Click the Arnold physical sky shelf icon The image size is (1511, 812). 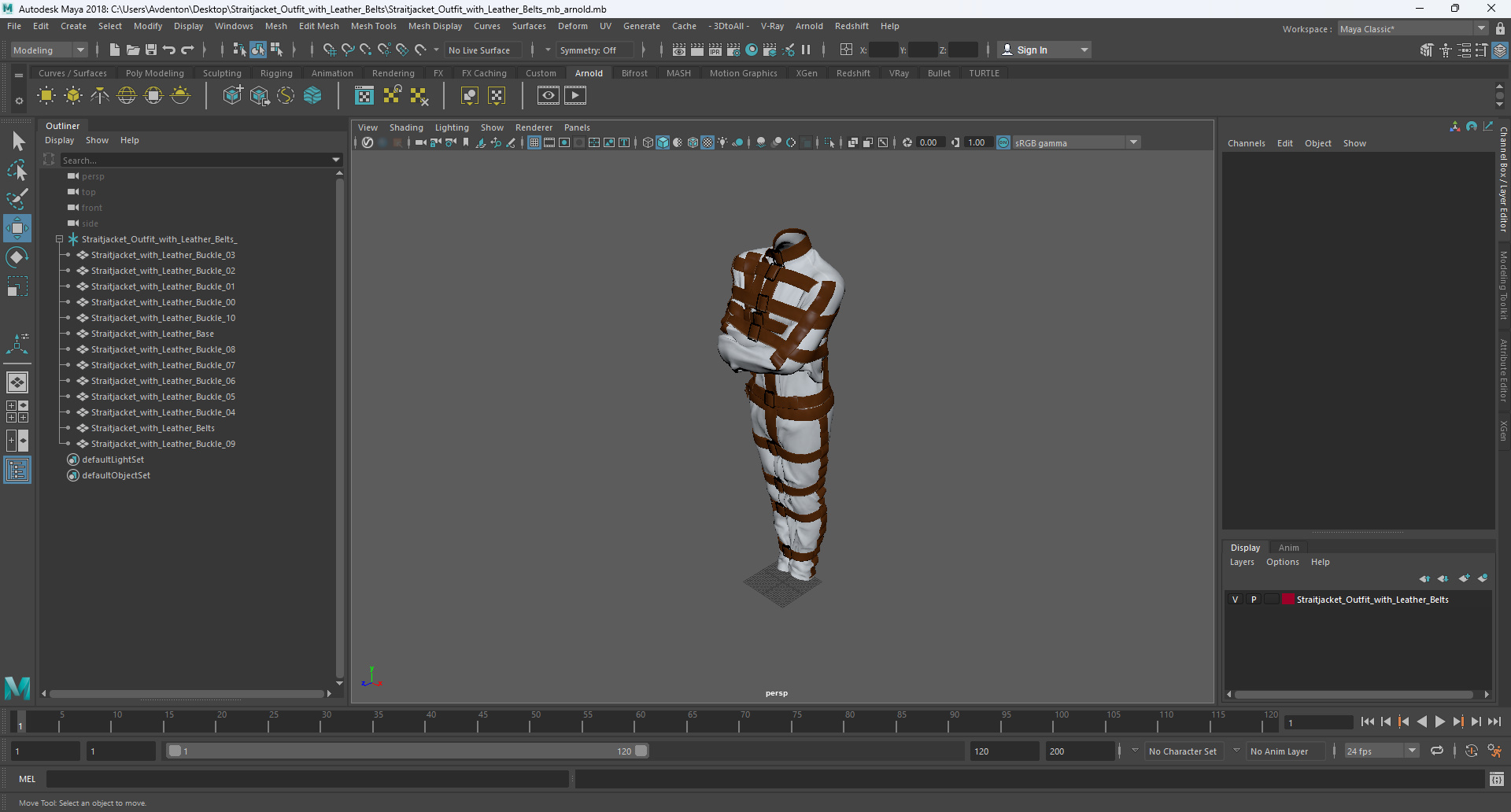click(x=180, y=96)
